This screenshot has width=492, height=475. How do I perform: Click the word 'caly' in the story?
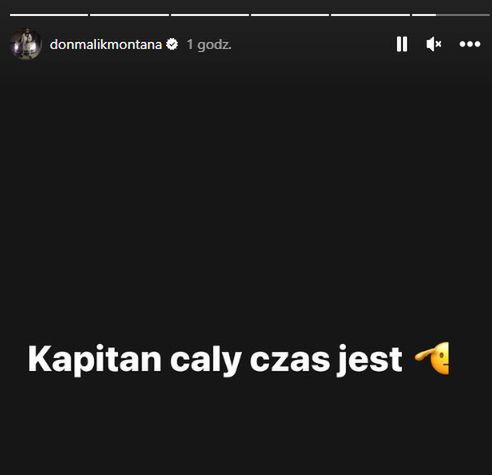(x=206, y=360)
